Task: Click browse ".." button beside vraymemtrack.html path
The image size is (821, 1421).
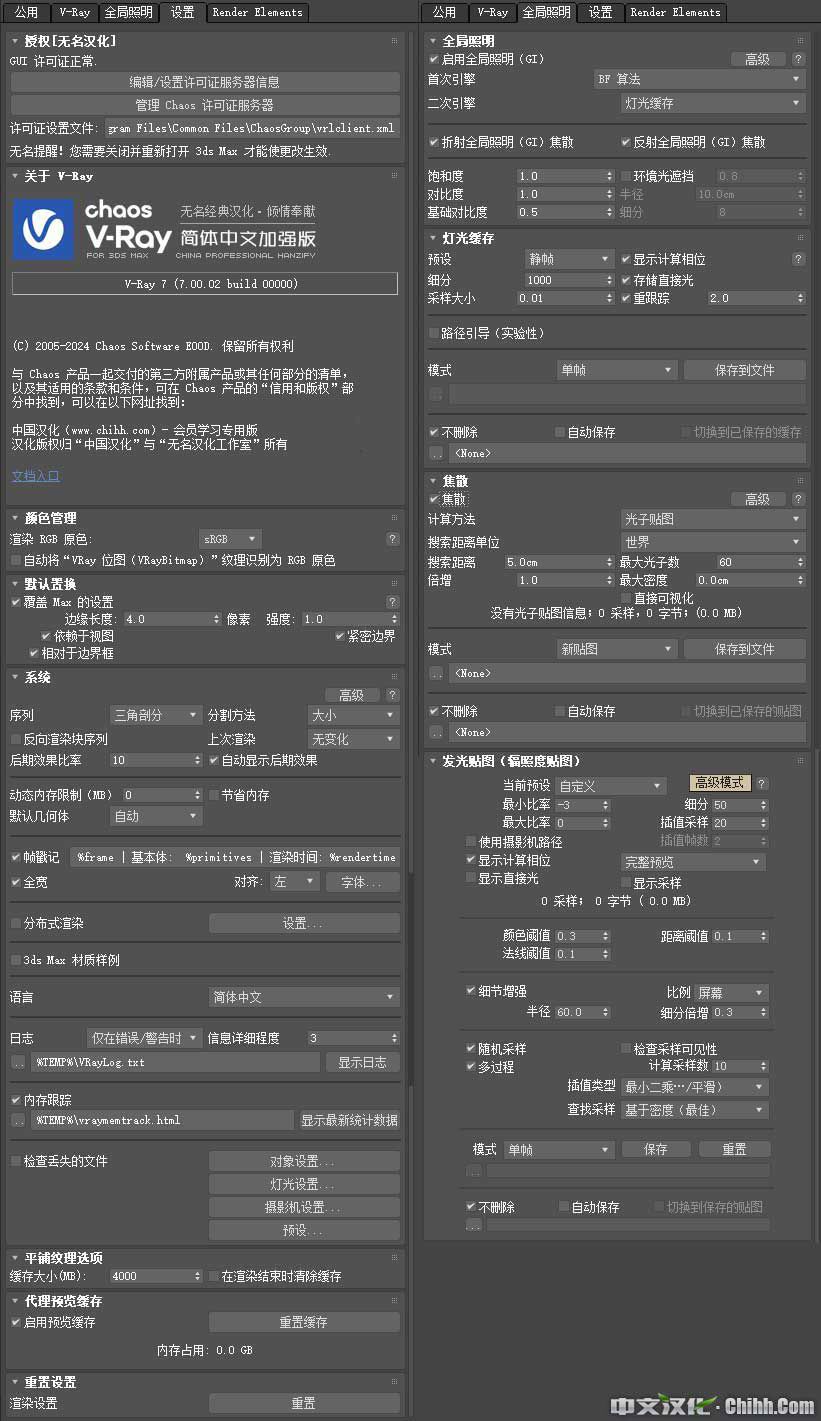Action: tap(18, 1120)
